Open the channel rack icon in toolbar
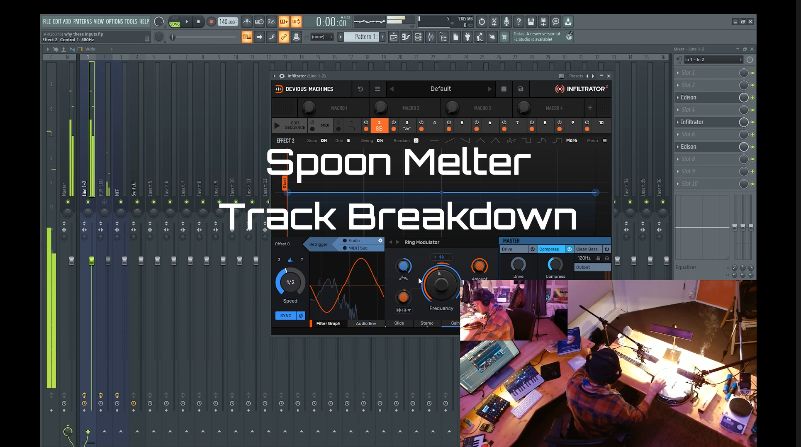The width and height of the screenshot is (801, 447). pos(418,37)
